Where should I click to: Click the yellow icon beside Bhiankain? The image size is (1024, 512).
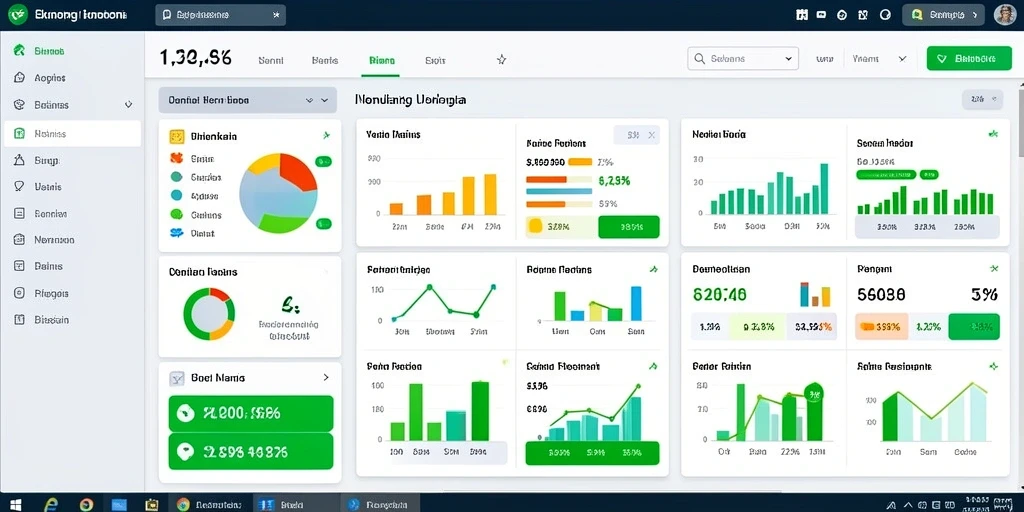click(x=177, y=136)
